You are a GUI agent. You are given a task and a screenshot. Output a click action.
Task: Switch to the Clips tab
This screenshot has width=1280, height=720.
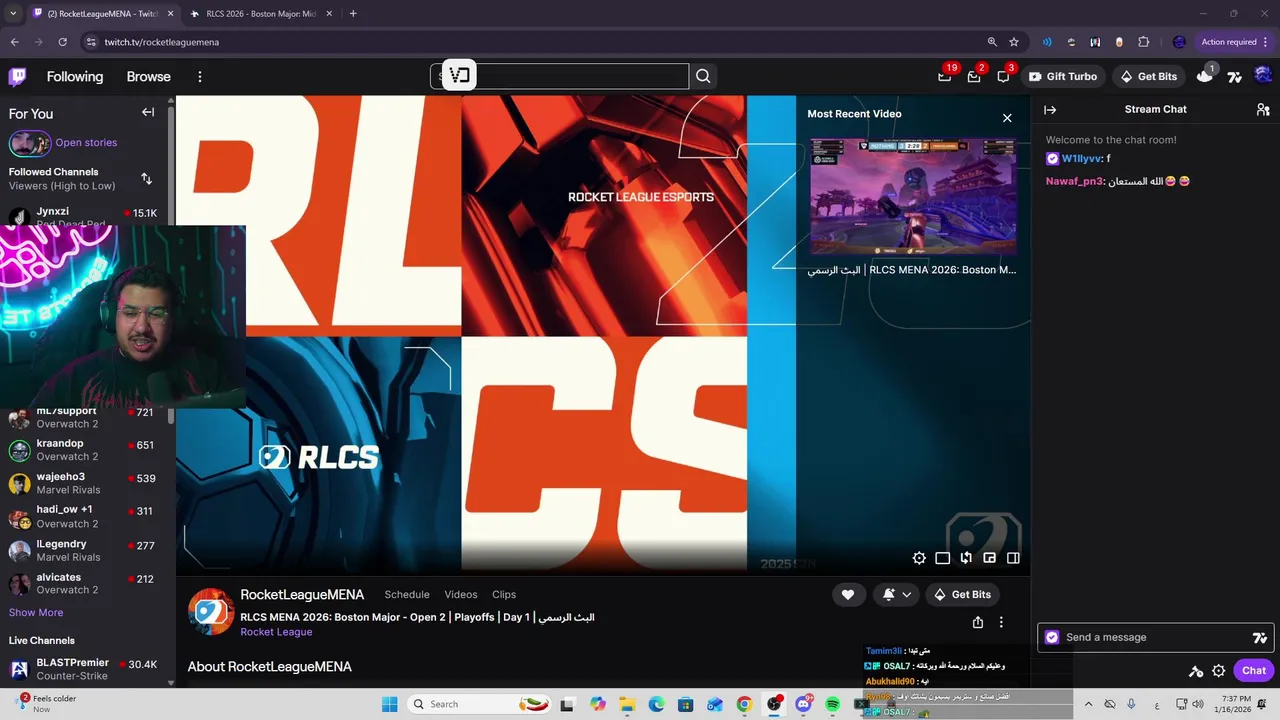pyautogui.click(x=504, y=594)
